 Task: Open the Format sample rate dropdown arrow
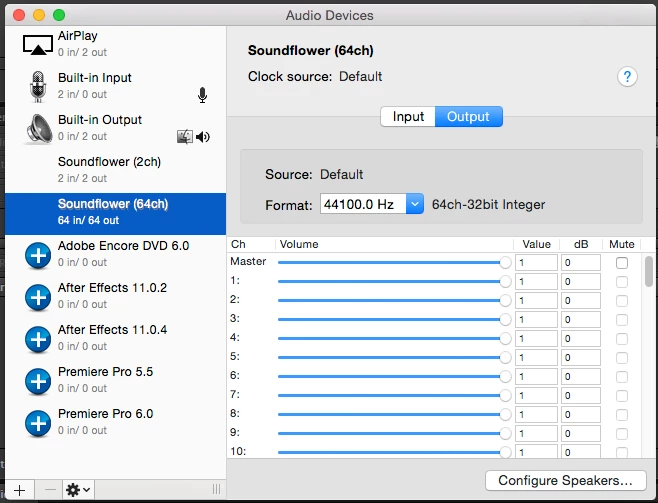point(415,204)
